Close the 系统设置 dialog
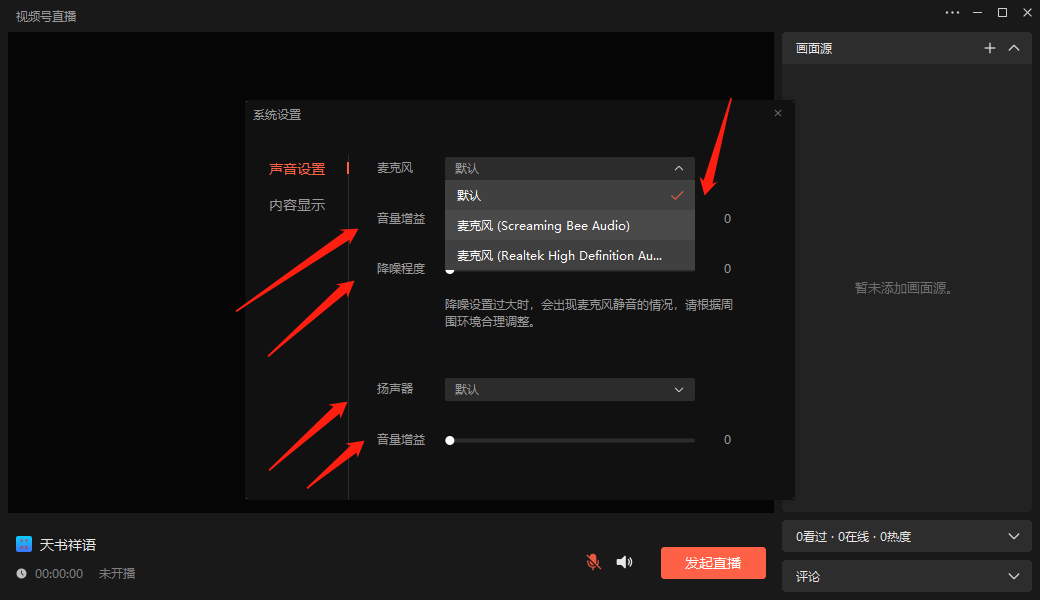This screenshot has width=1040, height=600. click(778, 113)
